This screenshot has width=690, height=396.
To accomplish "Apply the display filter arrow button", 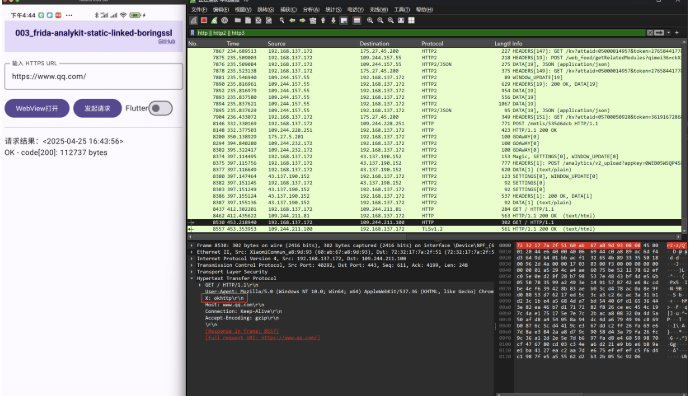I will 659,33.
